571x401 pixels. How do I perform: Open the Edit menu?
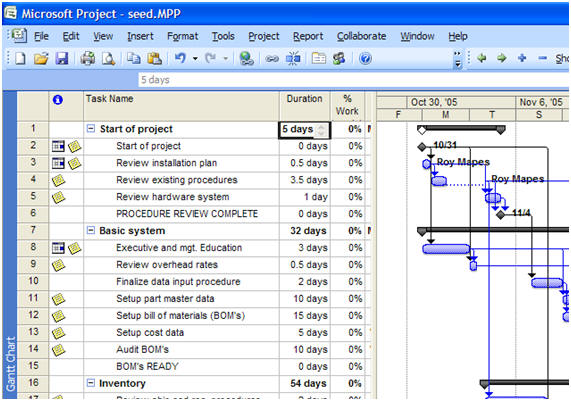(71, 36)
